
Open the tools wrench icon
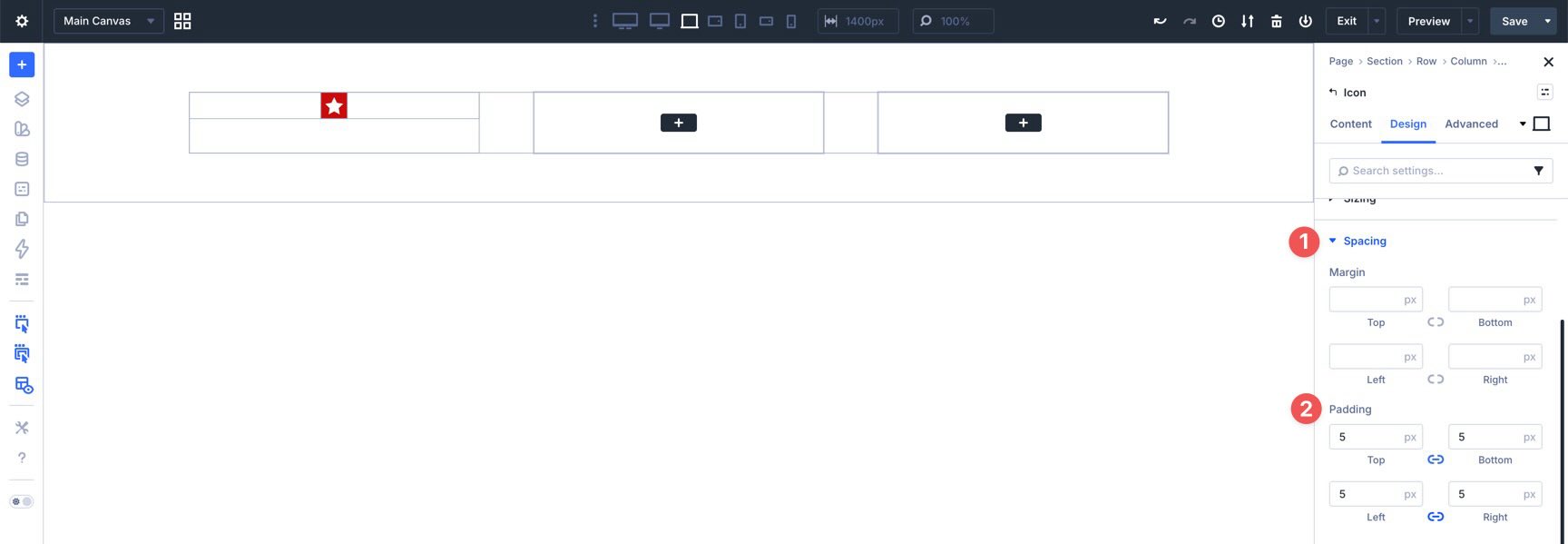[22, 428]
